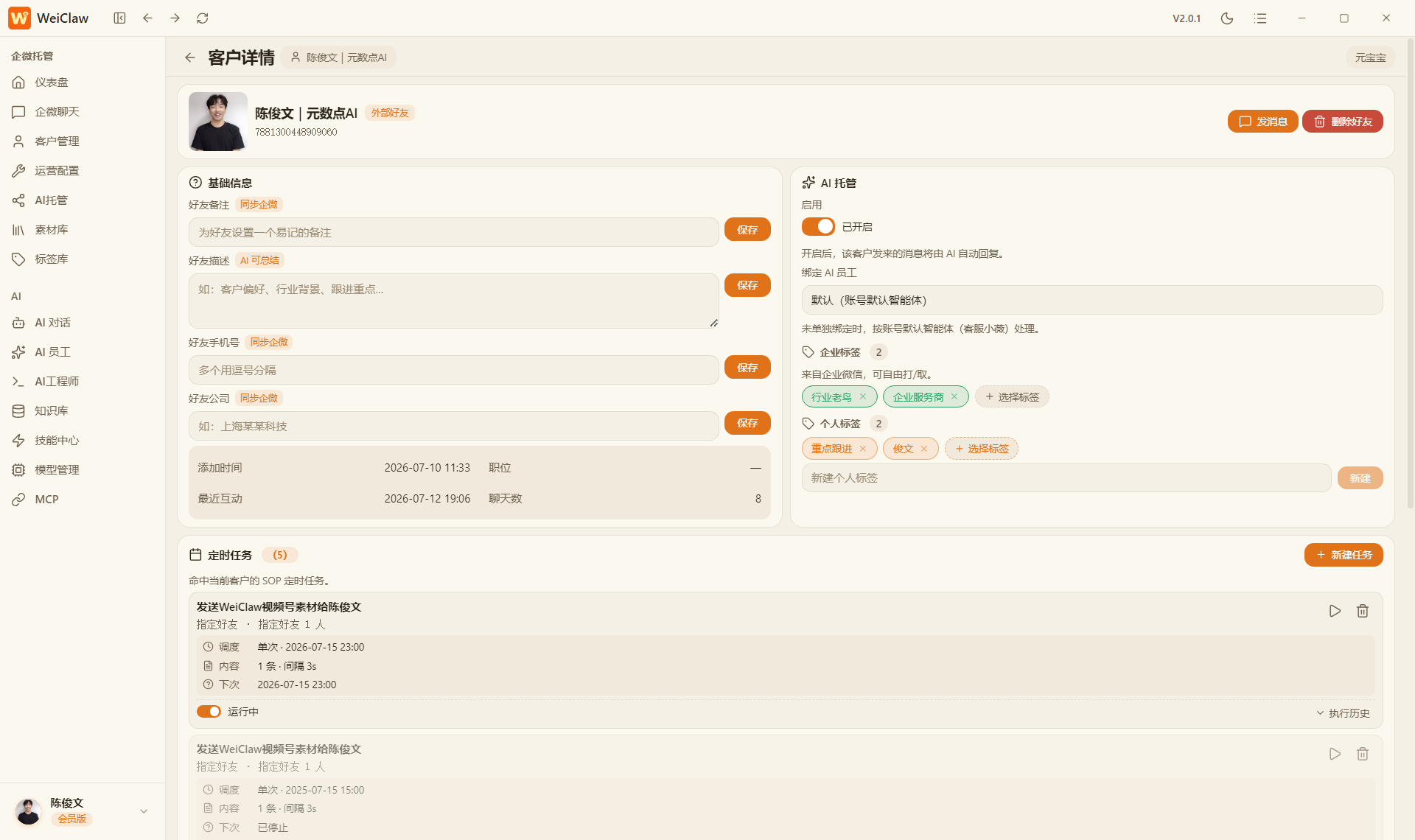Open the list menu icon in title bar
The image size is (1415, 840).
tap(1260, 18)
